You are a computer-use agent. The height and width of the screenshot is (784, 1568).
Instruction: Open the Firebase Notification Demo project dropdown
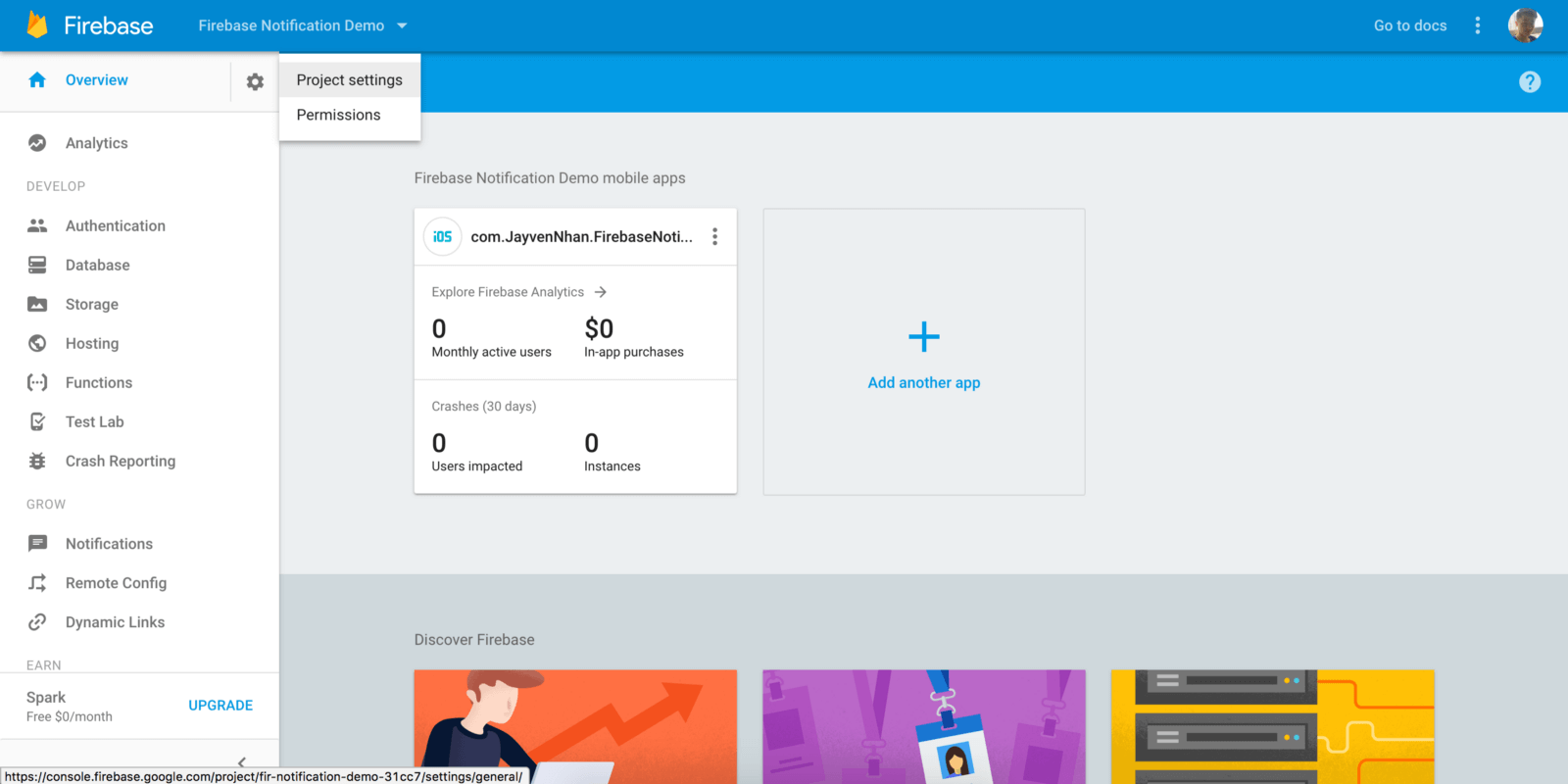click(302, 25)
